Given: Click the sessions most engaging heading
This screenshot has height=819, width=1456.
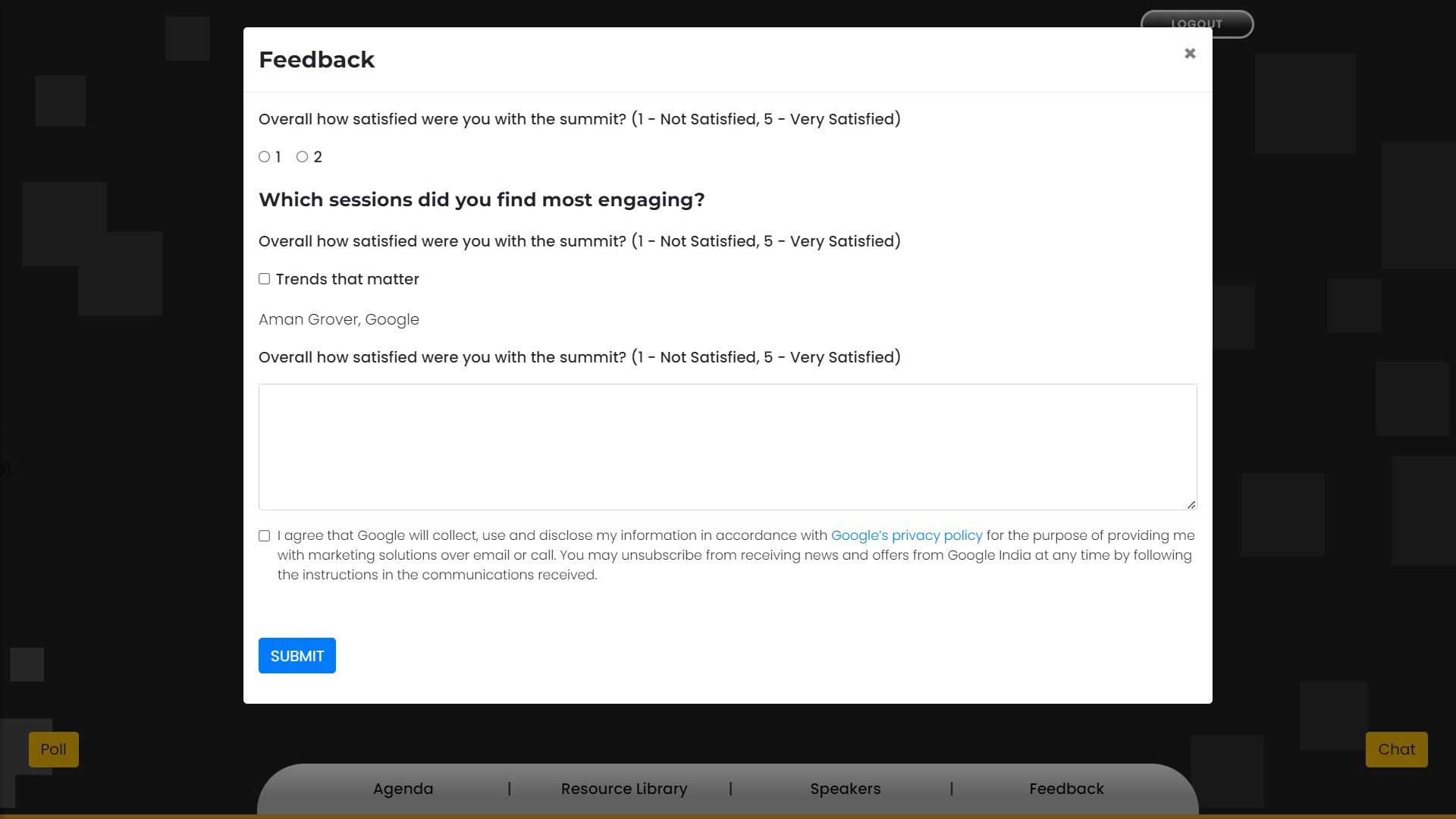Looking at the screenshot, I should coord(482,199).
